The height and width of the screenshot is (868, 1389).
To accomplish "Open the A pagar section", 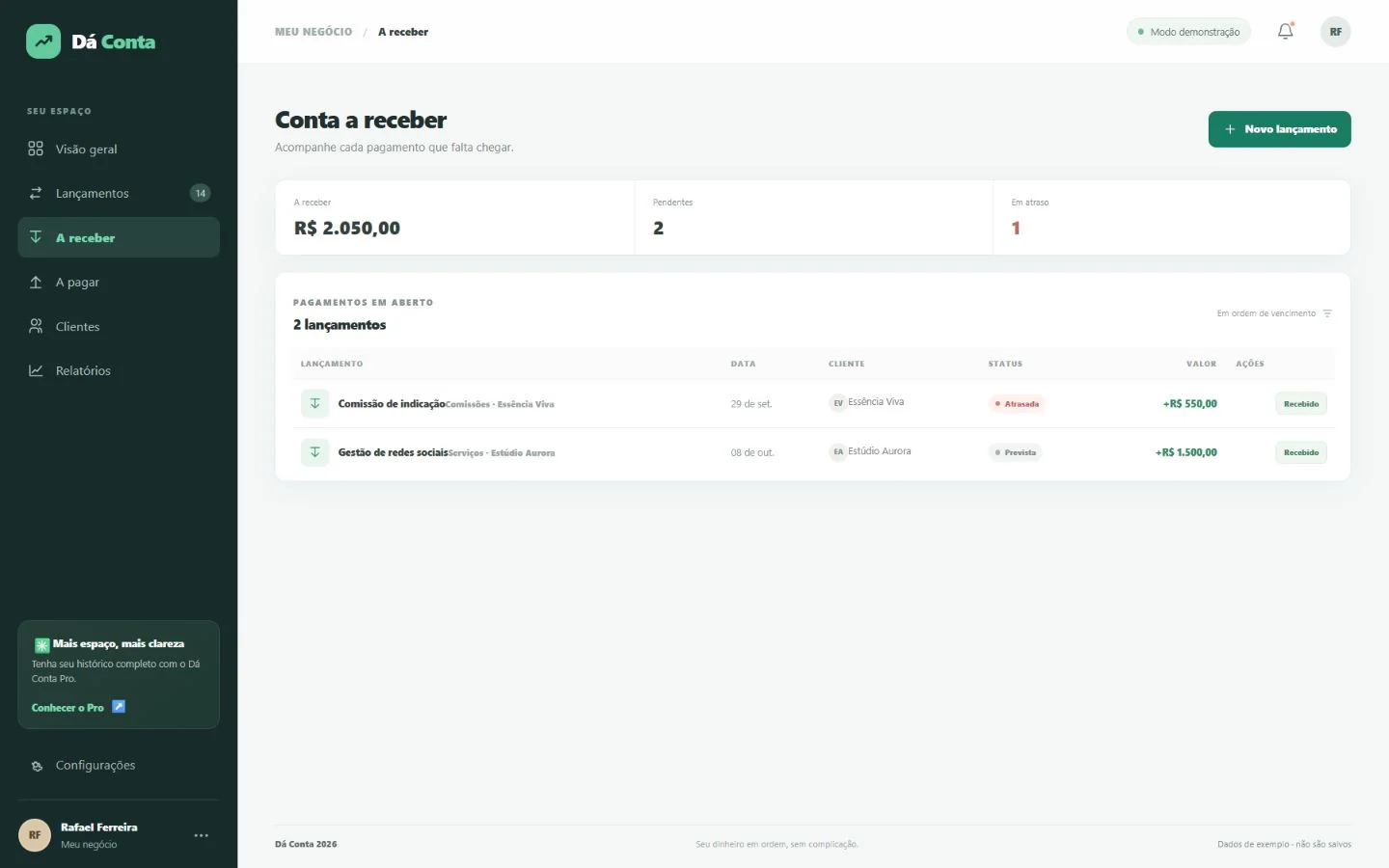I will pos(119,283).
